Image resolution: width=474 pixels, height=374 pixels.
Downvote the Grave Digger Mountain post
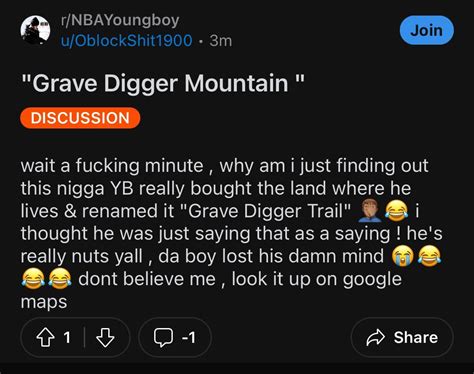point(105,337)
